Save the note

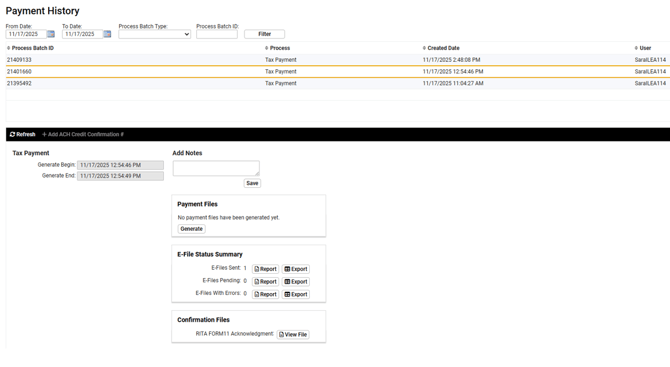pyautogui.click(x=252, y=183)
